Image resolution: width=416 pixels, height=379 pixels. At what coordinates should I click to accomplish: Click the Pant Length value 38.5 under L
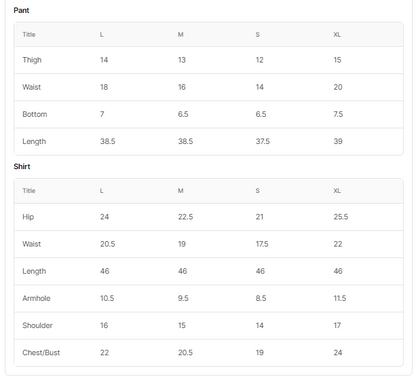(x=108, y=141)
